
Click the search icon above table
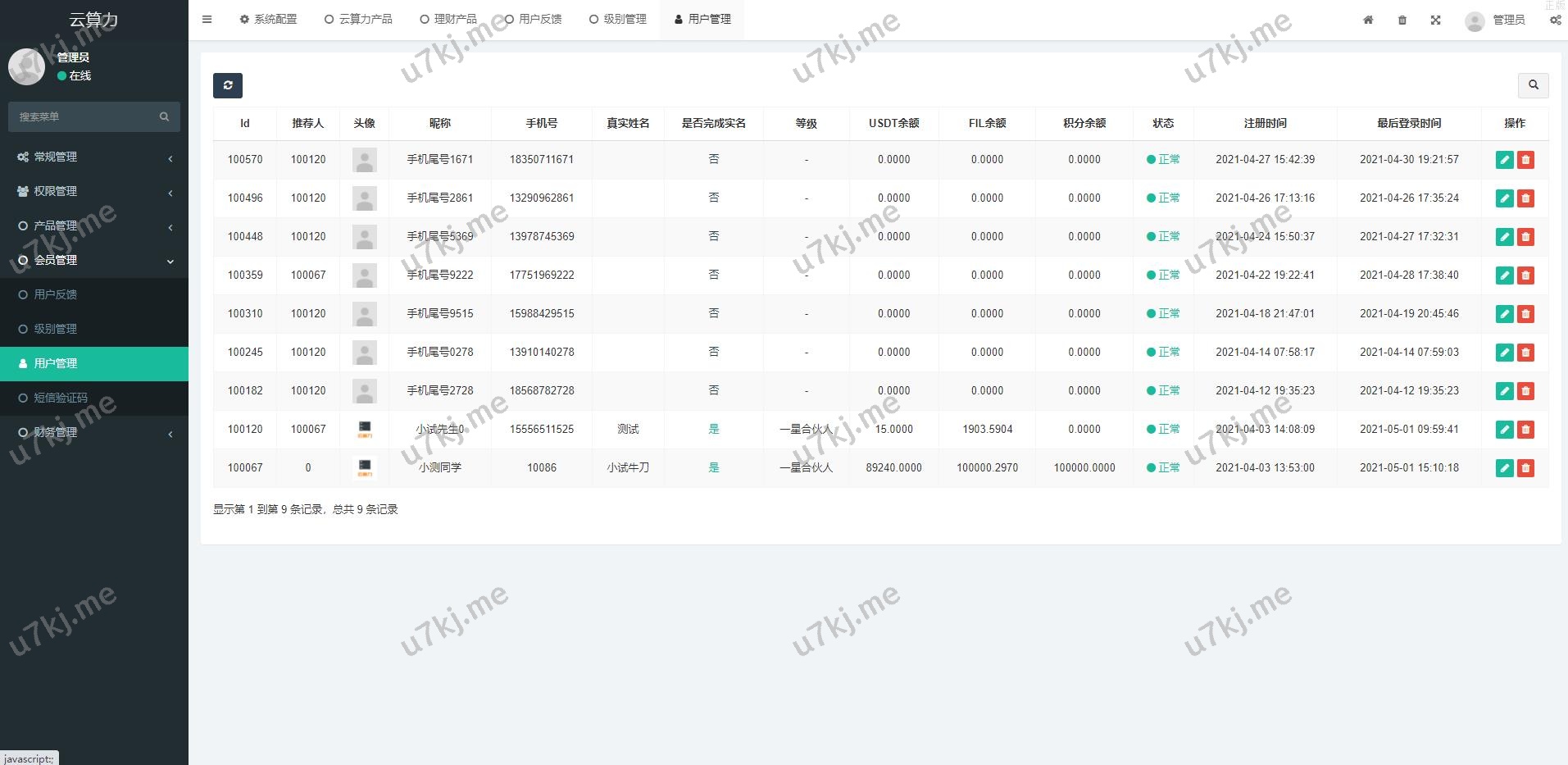click(x=1533, y=84)
